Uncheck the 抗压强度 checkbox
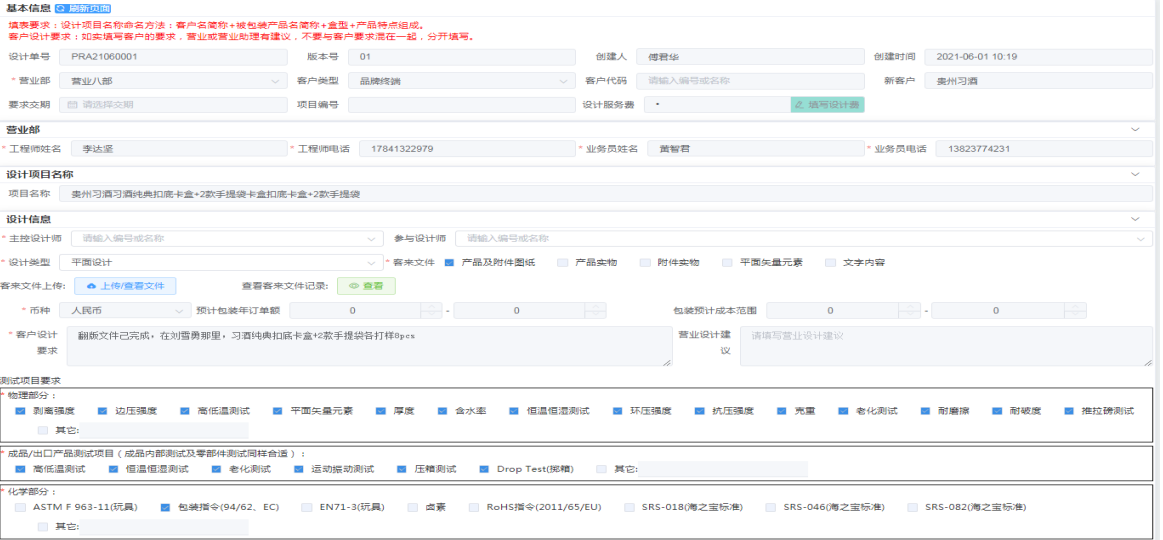This screenshot has width=1163, height=540. click(699, 410)
